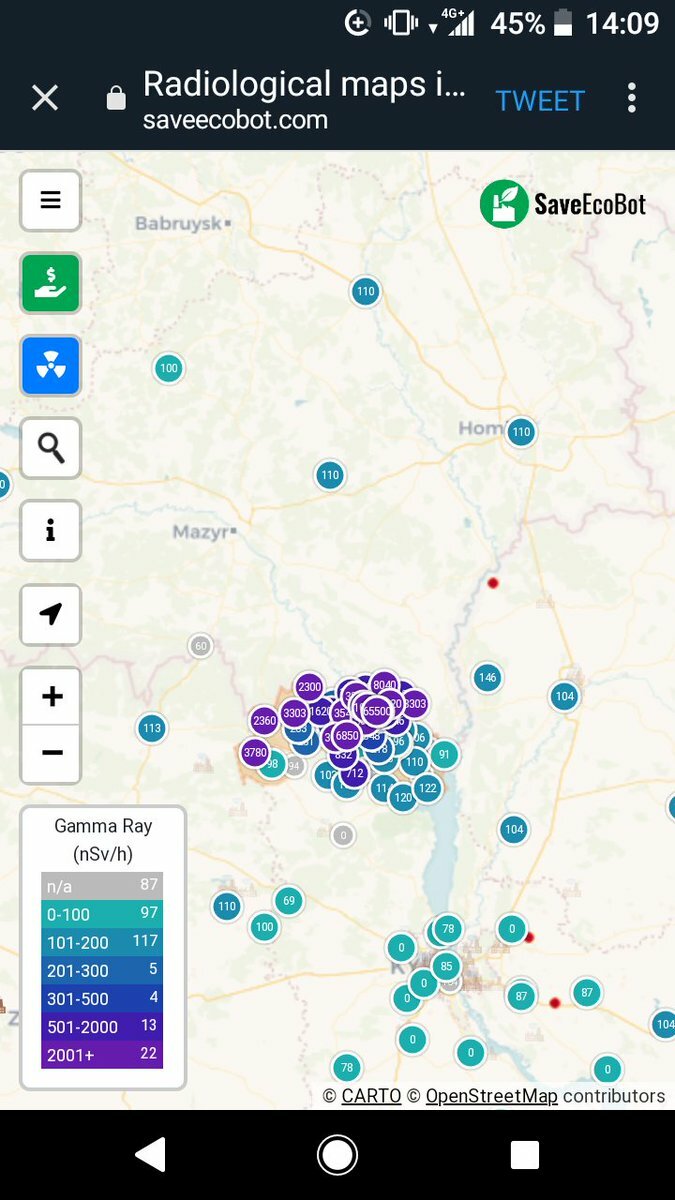This screenshot has width=675, height=1200.
Task: Open the three-dot overflow menu
Action: 632,98
